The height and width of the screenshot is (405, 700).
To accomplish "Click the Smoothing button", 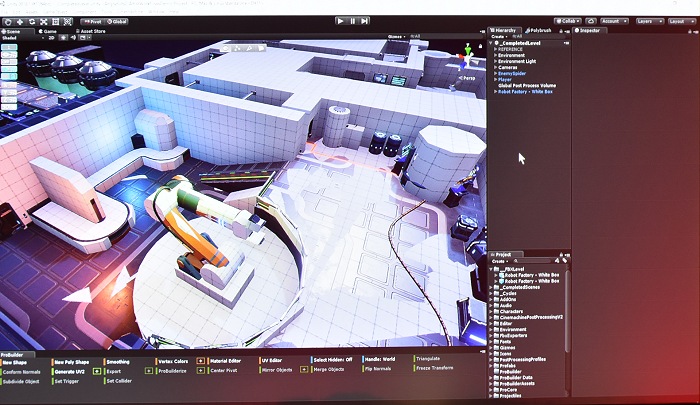I will pyautogui.click(x=118, y=362).
